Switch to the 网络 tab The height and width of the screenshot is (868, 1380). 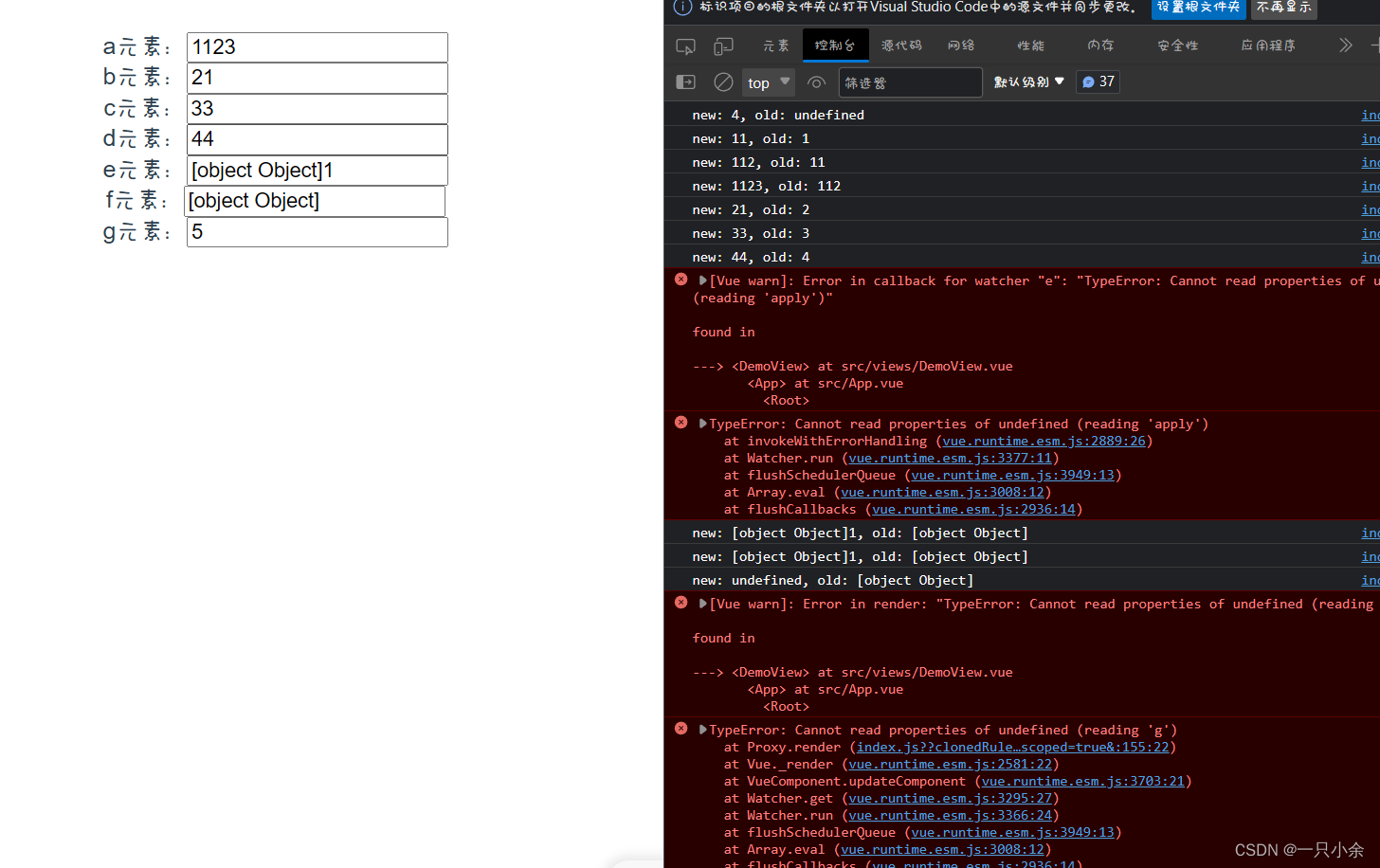pos(961,45)
